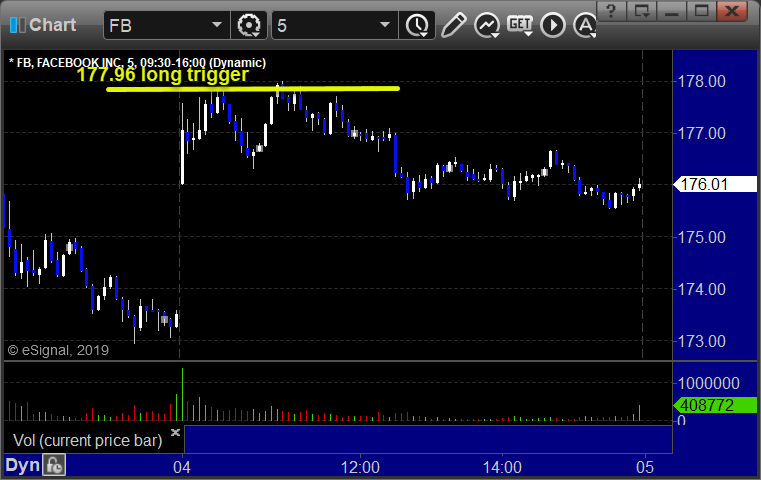This screenshot has height=480, width=761.
Task: Open the alerts 'A' circular icon
Action: pos(585,25)
